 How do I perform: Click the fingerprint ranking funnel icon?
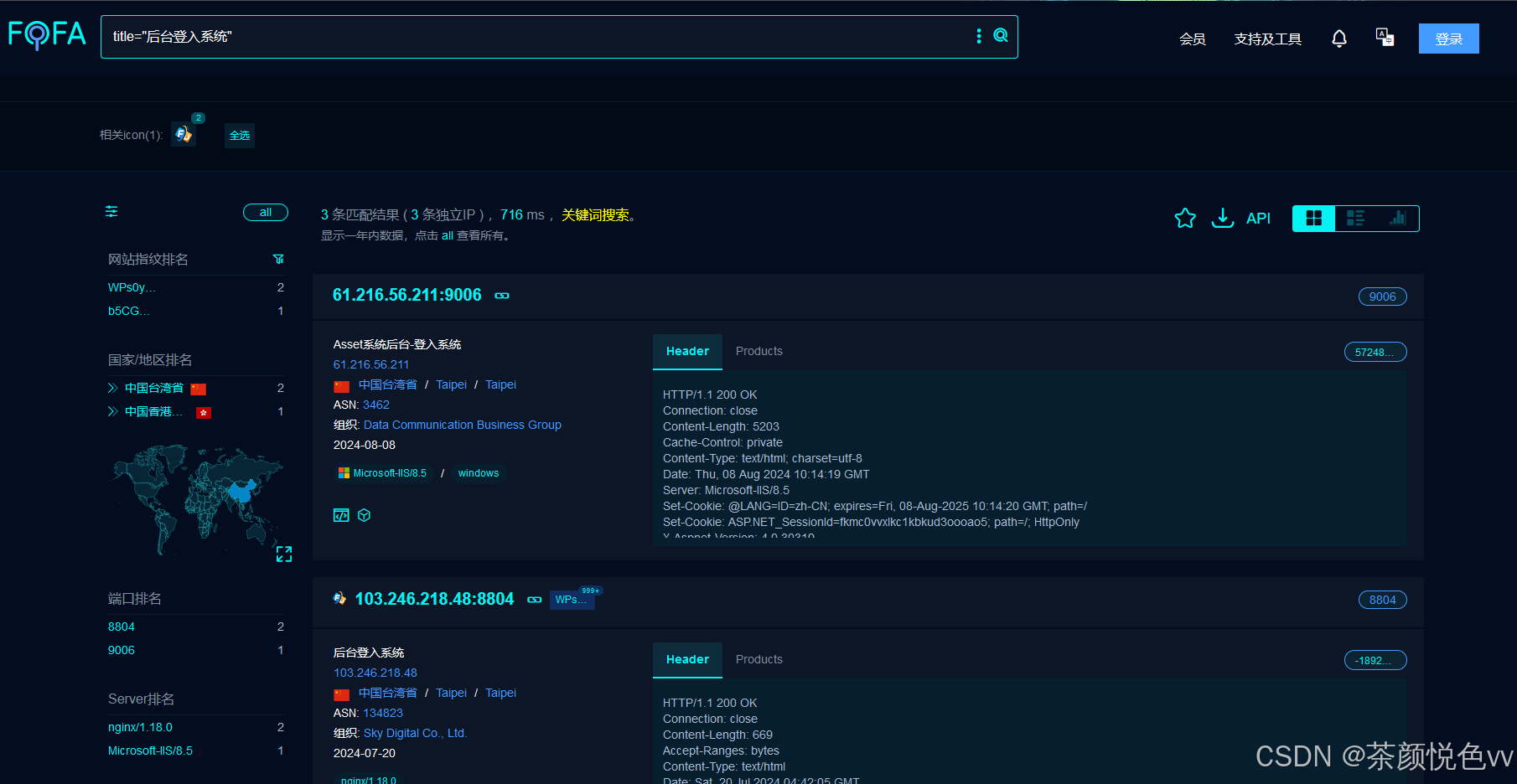click(x=279, y=259)
